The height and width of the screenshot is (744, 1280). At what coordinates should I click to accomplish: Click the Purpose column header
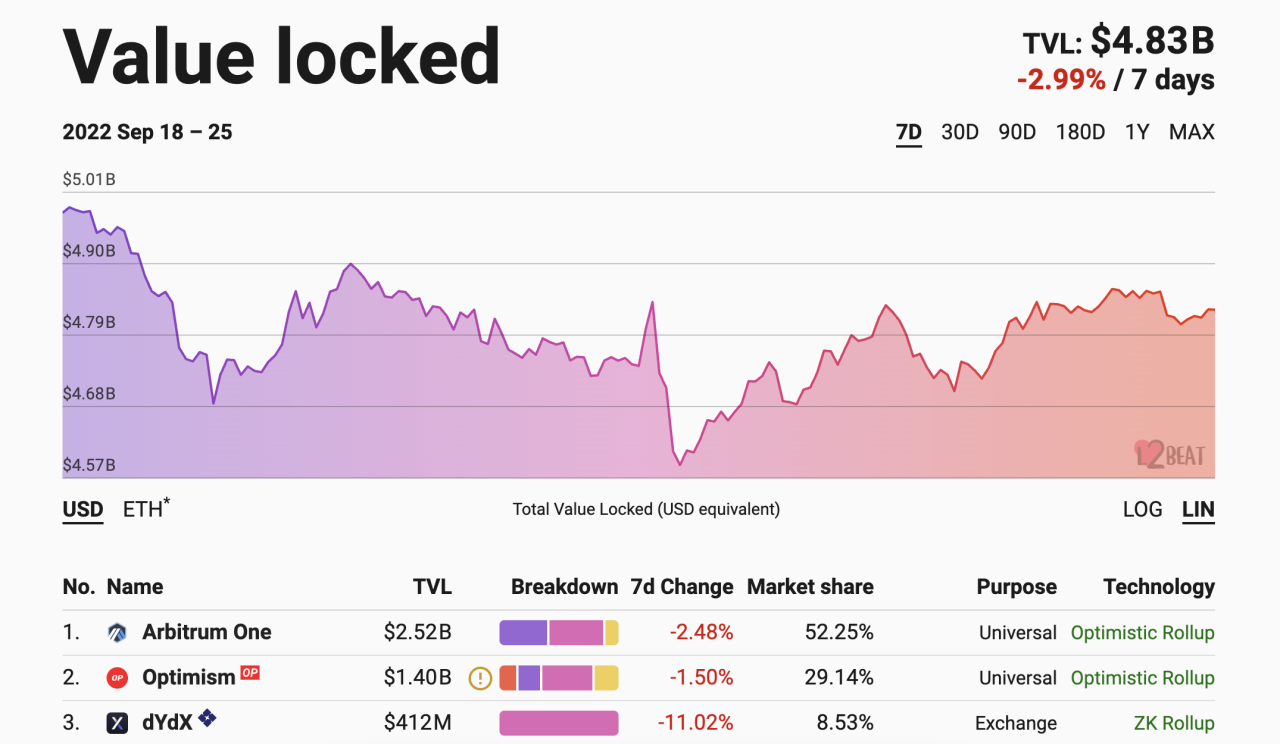tap(1017, 587)
